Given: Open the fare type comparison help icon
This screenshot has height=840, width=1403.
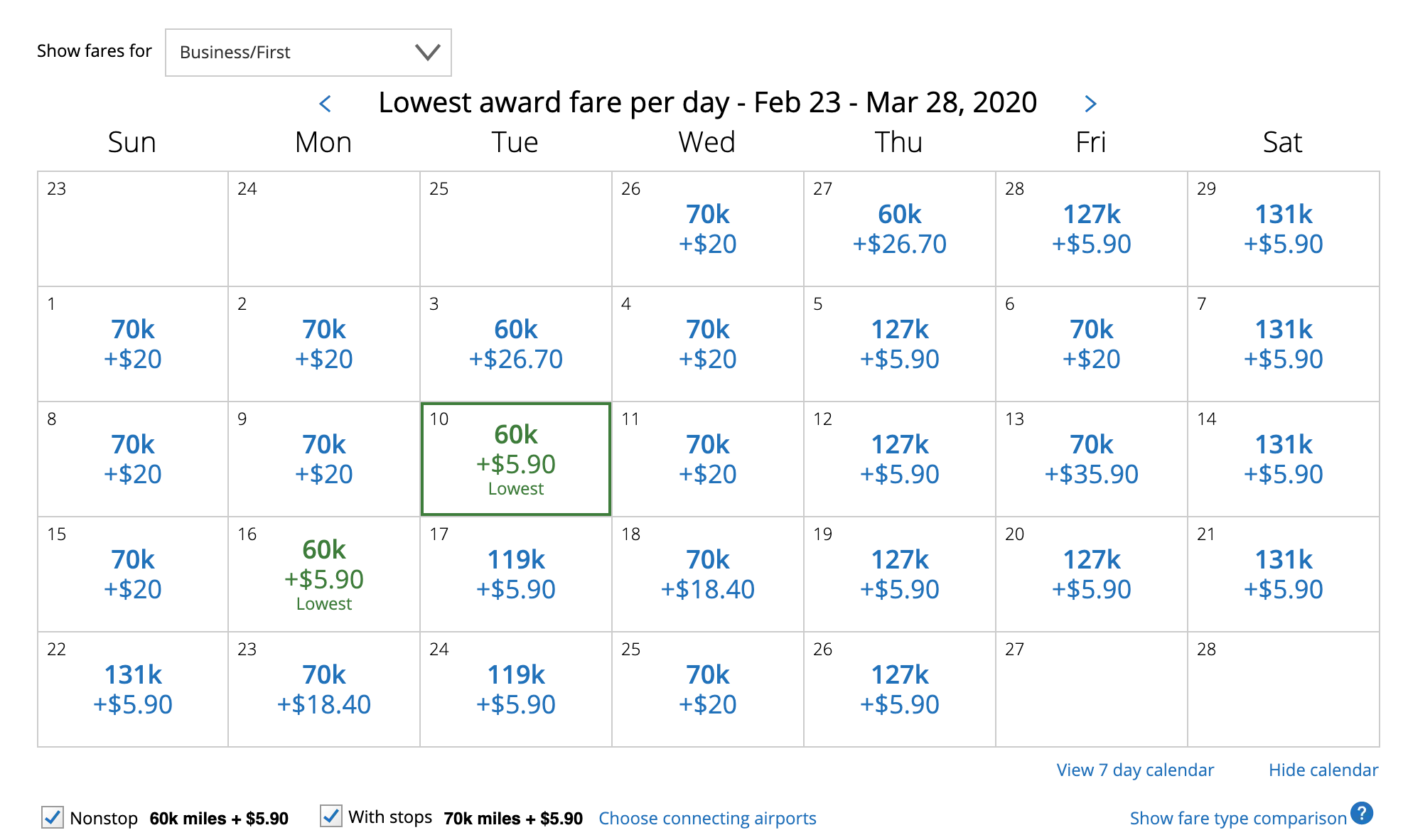Looking at the screenshot, I should 1362,813.
